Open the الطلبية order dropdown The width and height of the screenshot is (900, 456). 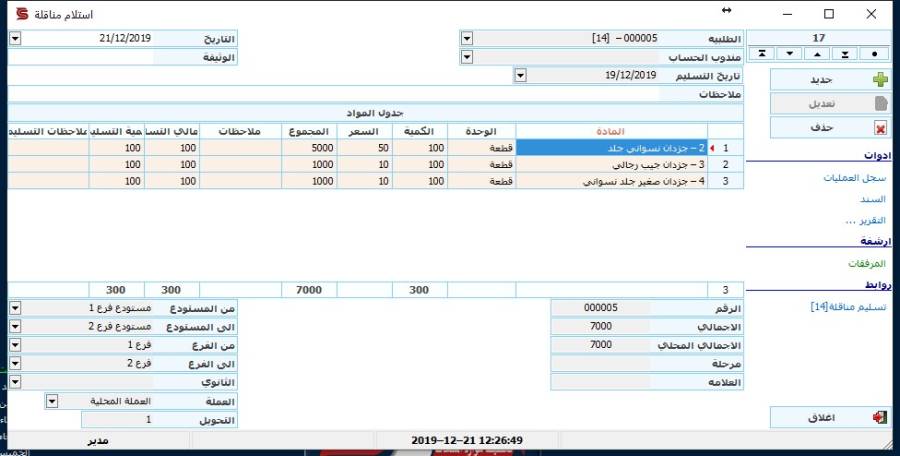coord(467,38)
